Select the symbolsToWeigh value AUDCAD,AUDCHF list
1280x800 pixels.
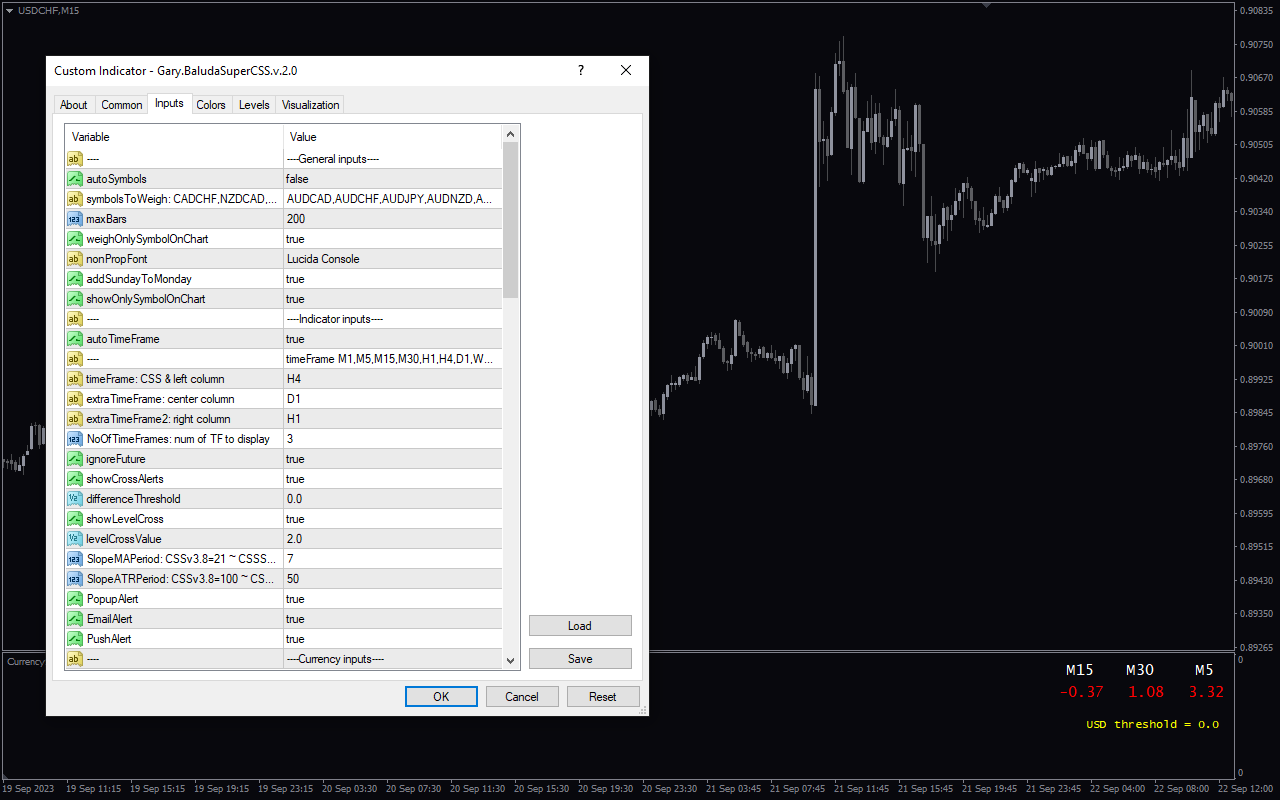coord(393,199)
